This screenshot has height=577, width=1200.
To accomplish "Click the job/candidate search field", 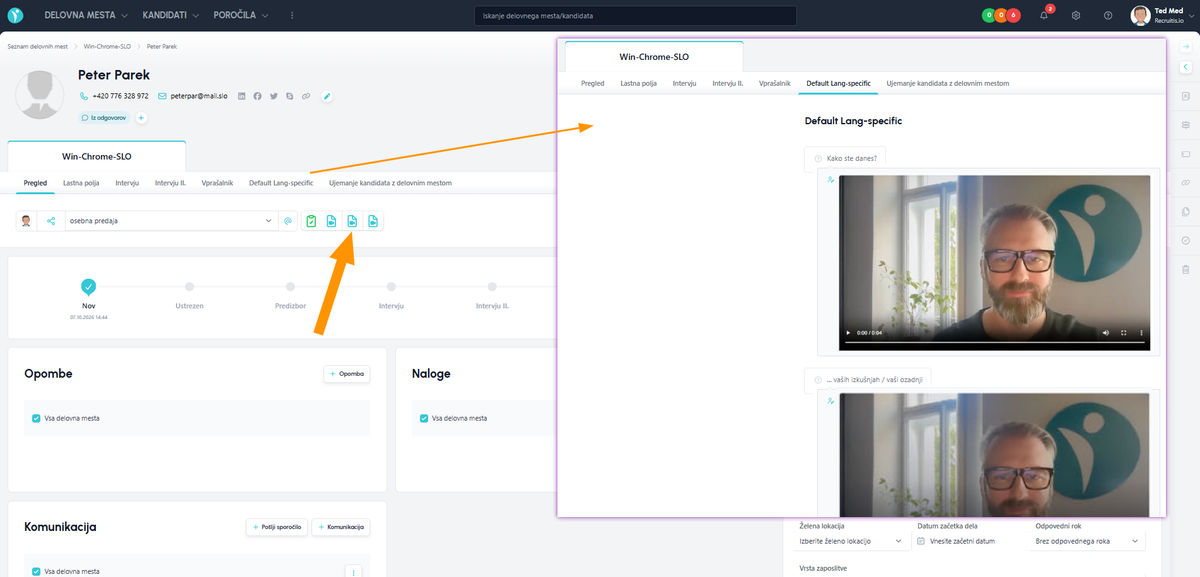I will coord(635,16).
